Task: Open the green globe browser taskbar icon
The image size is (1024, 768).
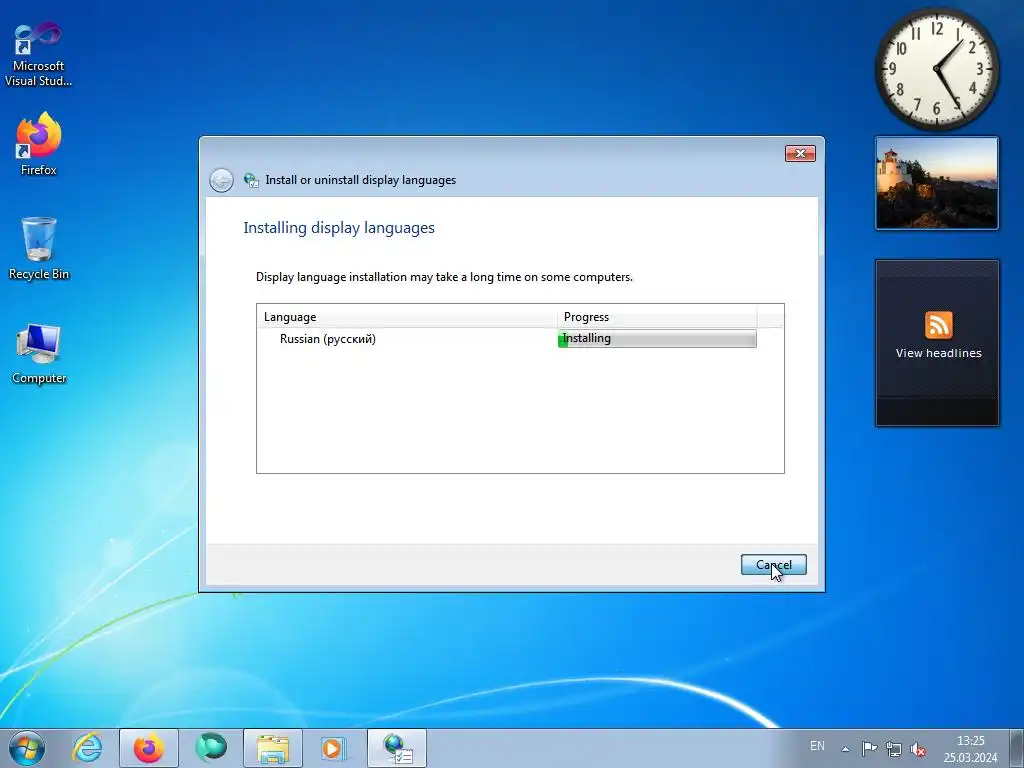Action: pos(210,748)
